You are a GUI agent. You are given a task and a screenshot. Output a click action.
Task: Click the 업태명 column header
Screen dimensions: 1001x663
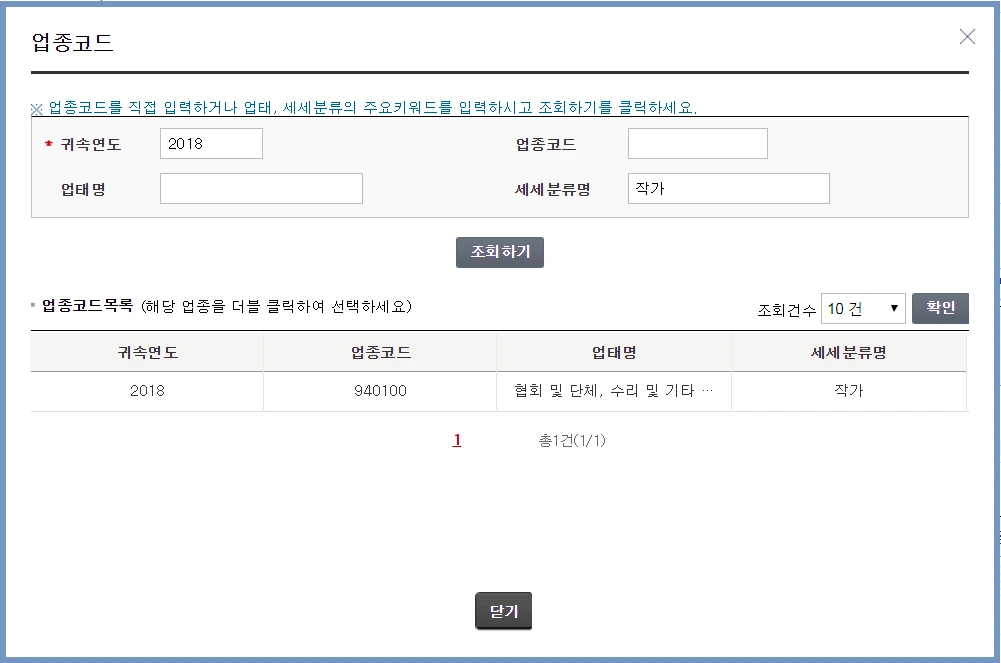point(614,352)
